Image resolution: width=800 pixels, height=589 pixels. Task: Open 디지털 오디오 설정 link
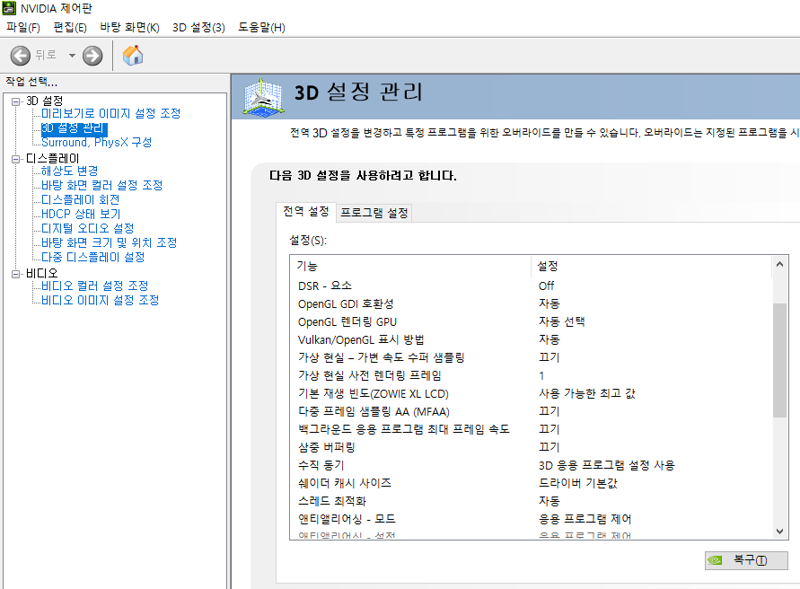tap(87, 228)
